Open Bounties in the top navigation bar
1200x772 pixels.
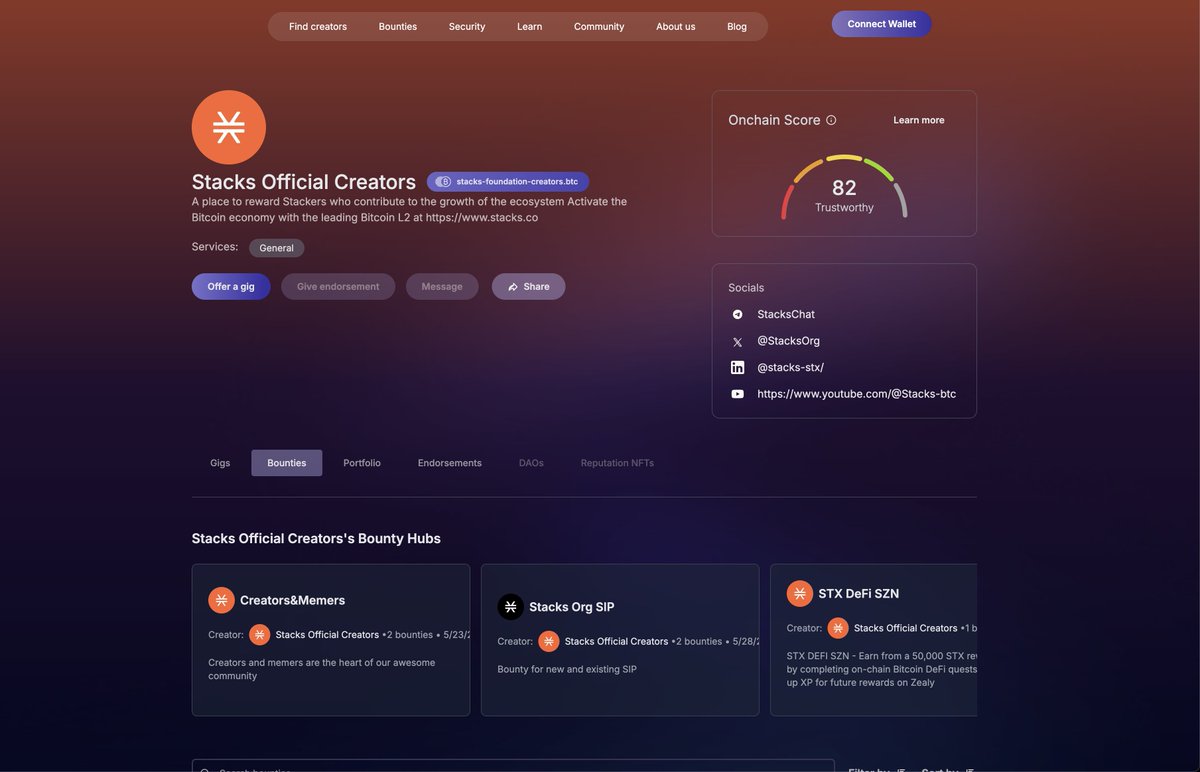(398, 27)
